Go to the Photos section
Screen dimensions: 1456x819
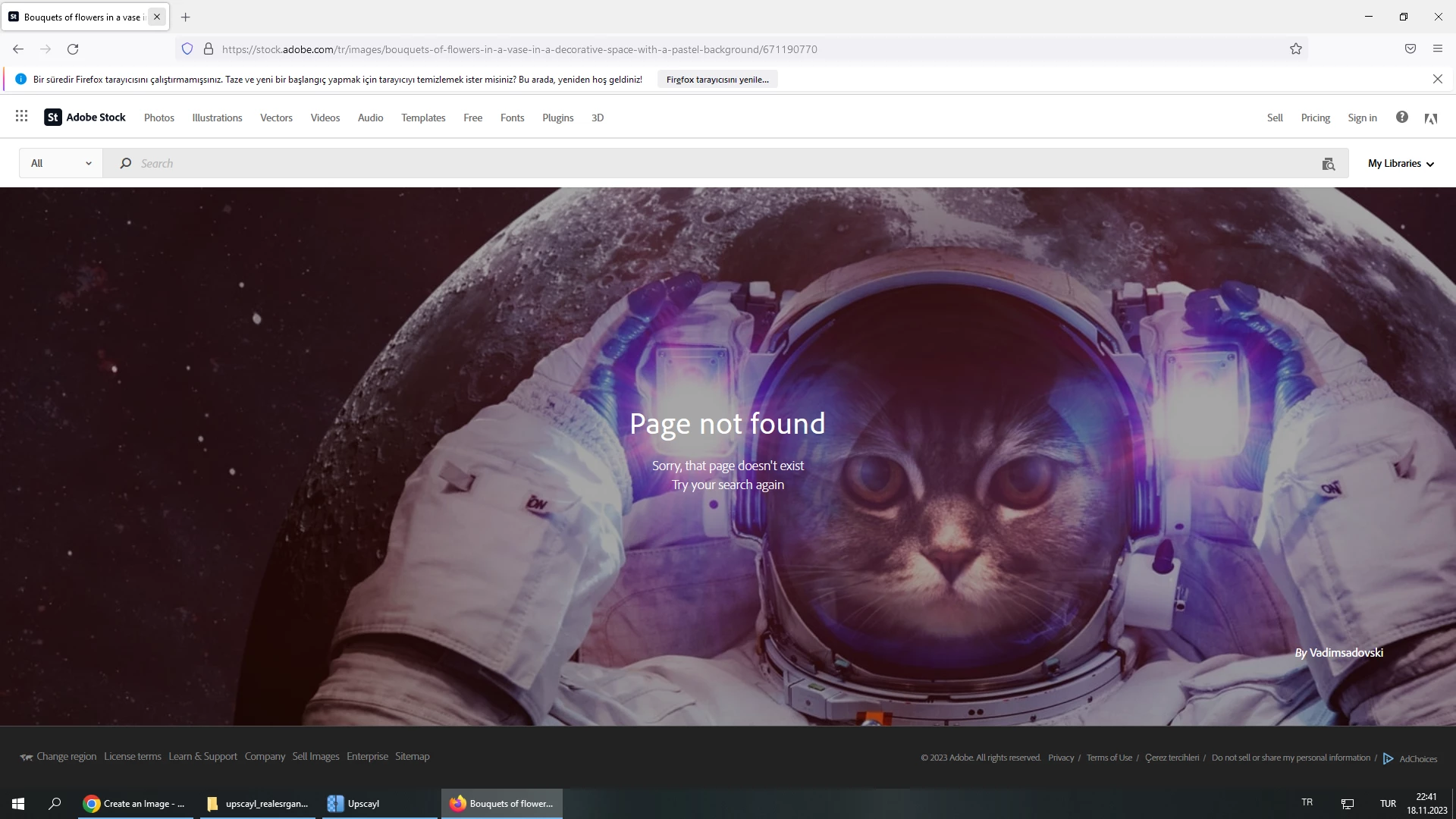point(158,118)
